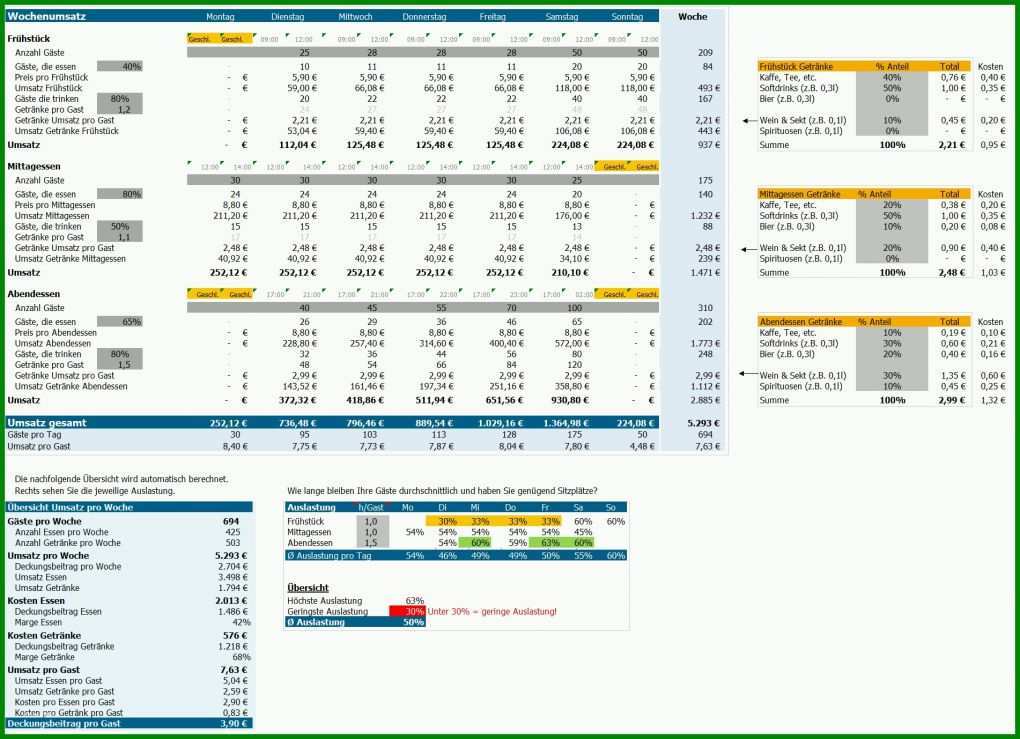The image size is (1020, 739).
Task: Select Umsatz gesamt Dienstag 736,48 €
Action: tap(297, 423)
